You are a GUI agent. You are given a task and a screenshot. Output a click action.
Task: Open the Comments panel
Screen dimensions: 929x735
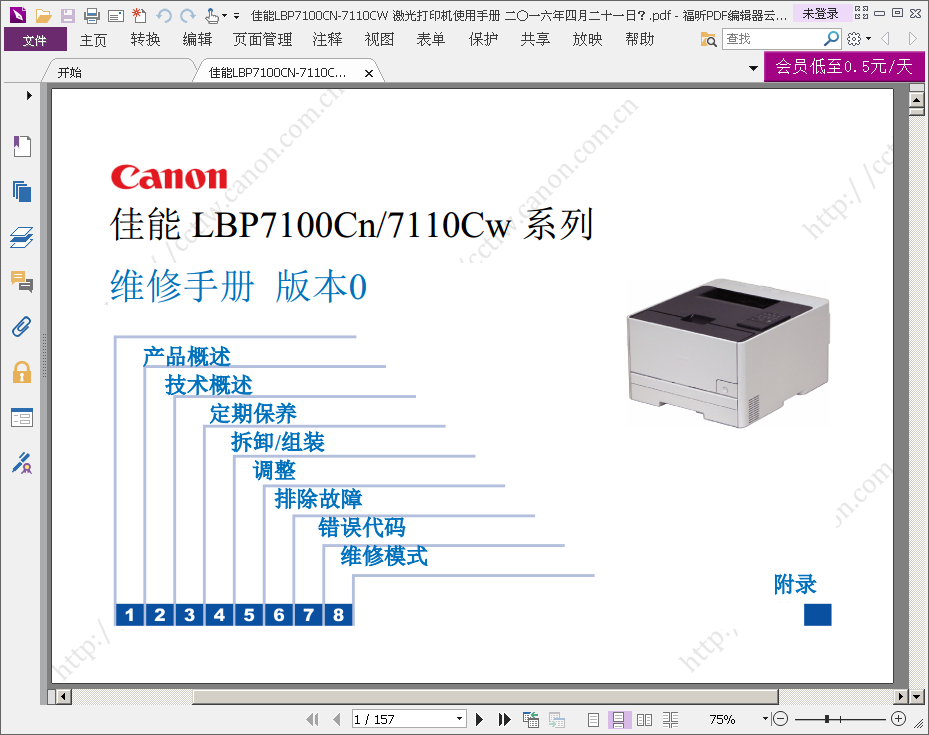(x=22, y=282)
